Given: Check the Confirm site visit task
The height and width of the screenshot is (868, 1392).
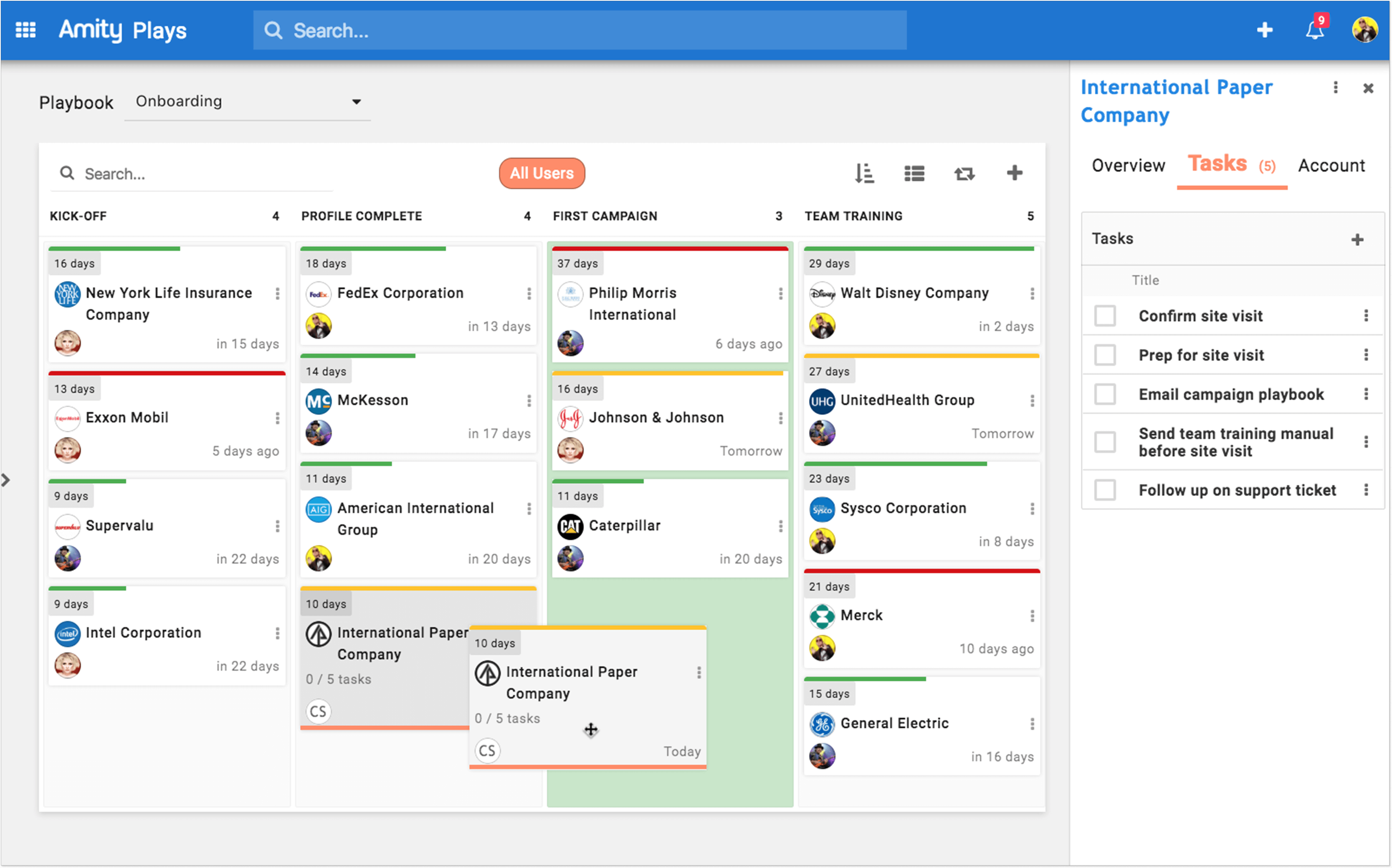Looking at the screenshot, I should pyautogui.click(x=1105, y=316).
